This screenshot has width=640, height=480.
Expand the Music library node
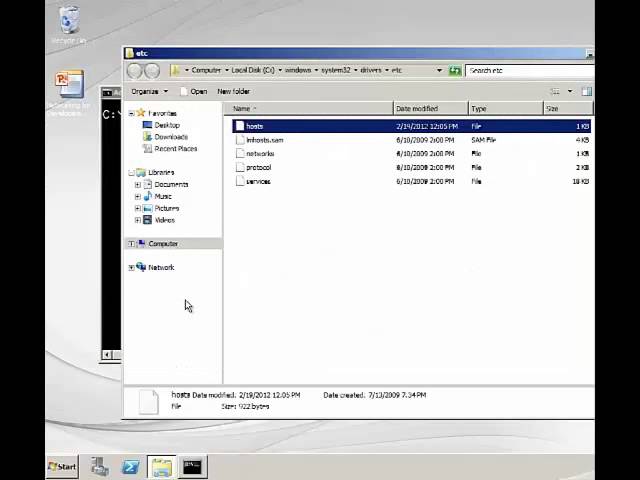point(138,197)
